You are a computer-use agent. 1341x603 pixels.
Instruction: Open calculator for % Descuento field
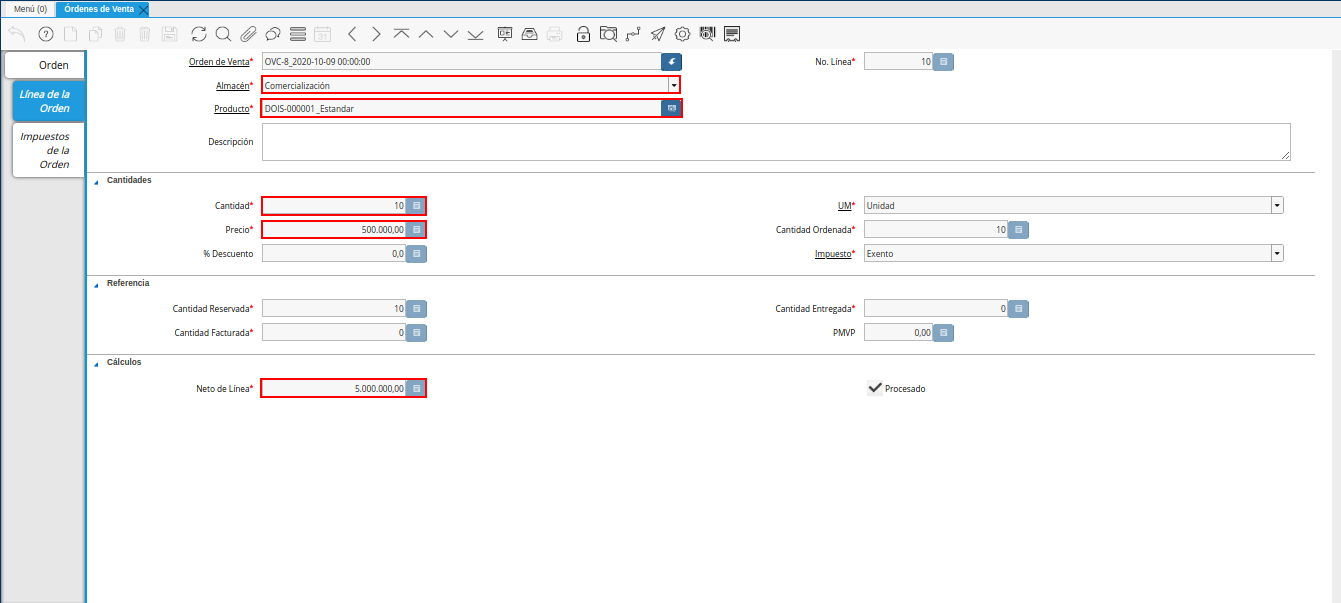416,254
